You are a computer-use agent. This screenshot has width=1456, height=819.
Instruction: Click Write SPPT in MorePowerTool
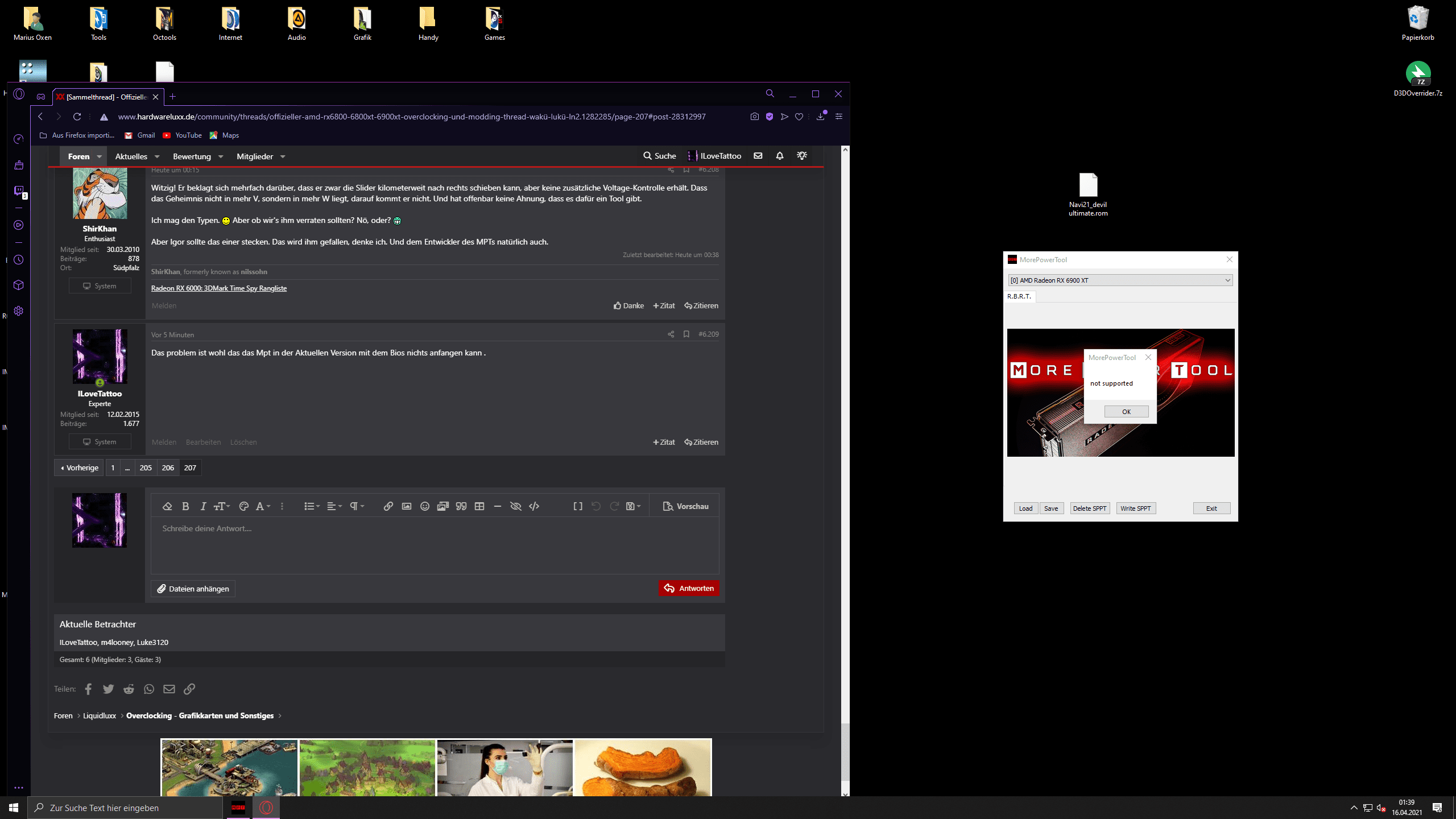click(x=1135, y=508)
